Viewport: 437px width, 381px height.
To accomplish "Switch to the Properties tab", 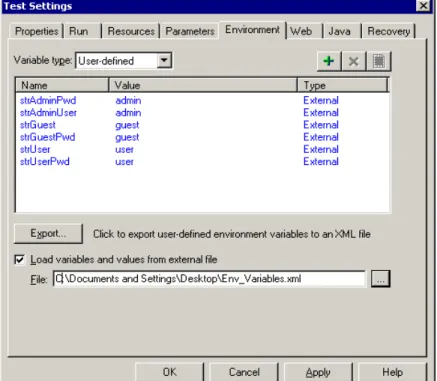I will pyautogui.click(x=36, y=31).
